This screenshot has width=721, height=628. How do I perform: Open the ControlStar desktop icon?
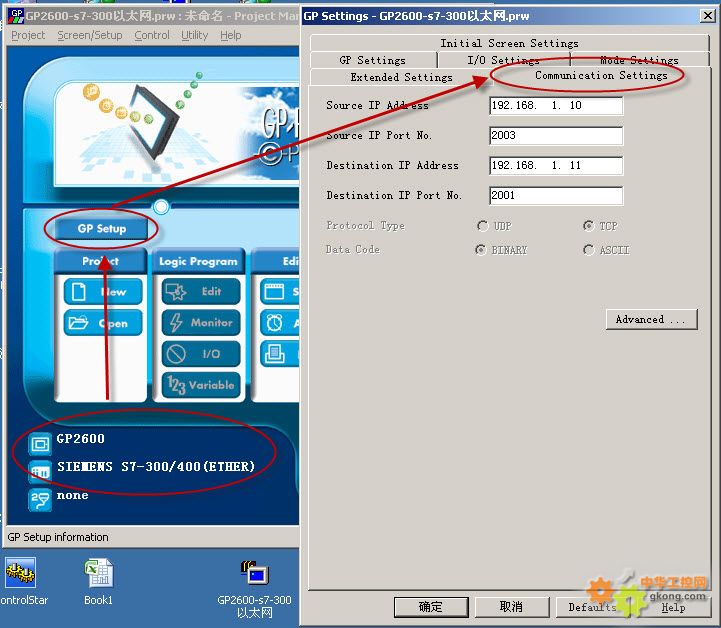click(x=20, y=575)
